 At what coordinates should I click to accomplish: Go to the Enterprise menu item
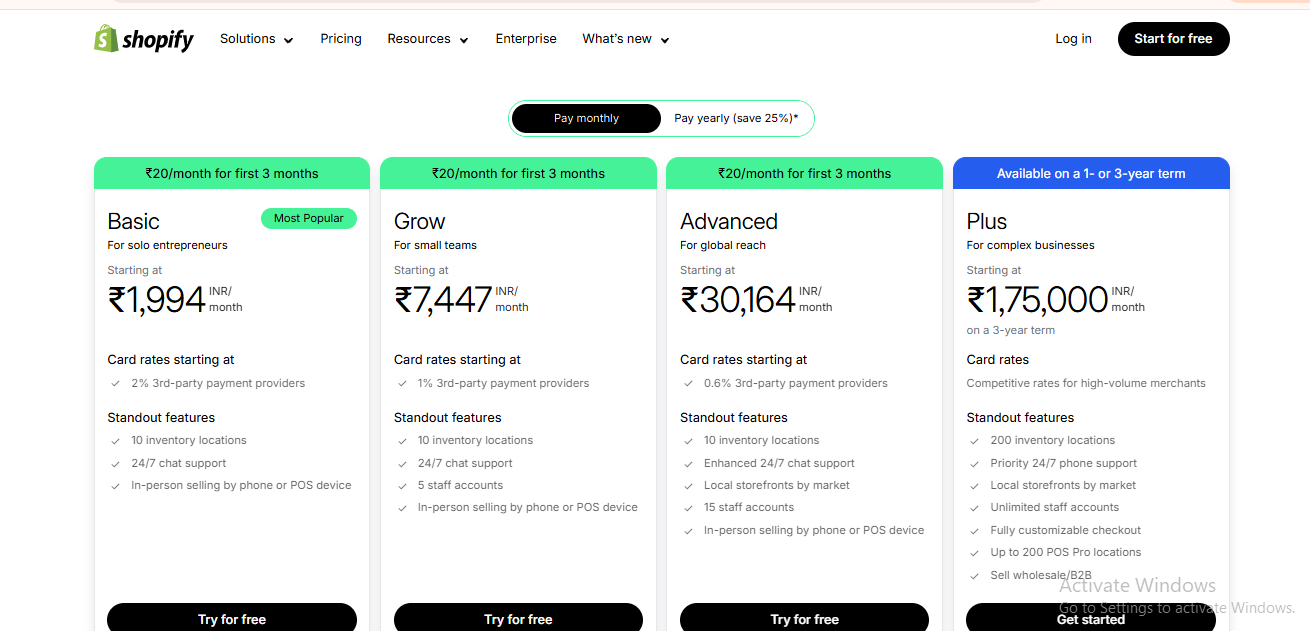(526, 39)
